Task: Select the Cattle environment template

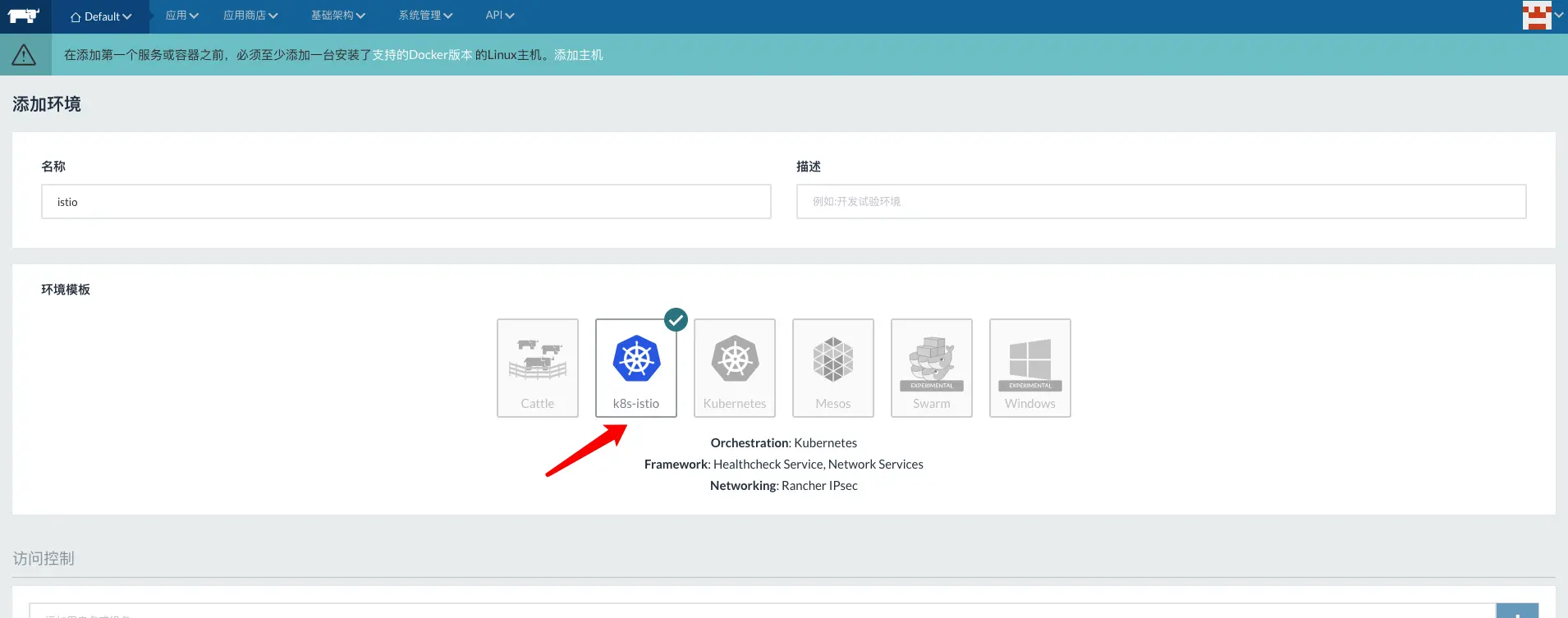Action: tap(538, 368)
